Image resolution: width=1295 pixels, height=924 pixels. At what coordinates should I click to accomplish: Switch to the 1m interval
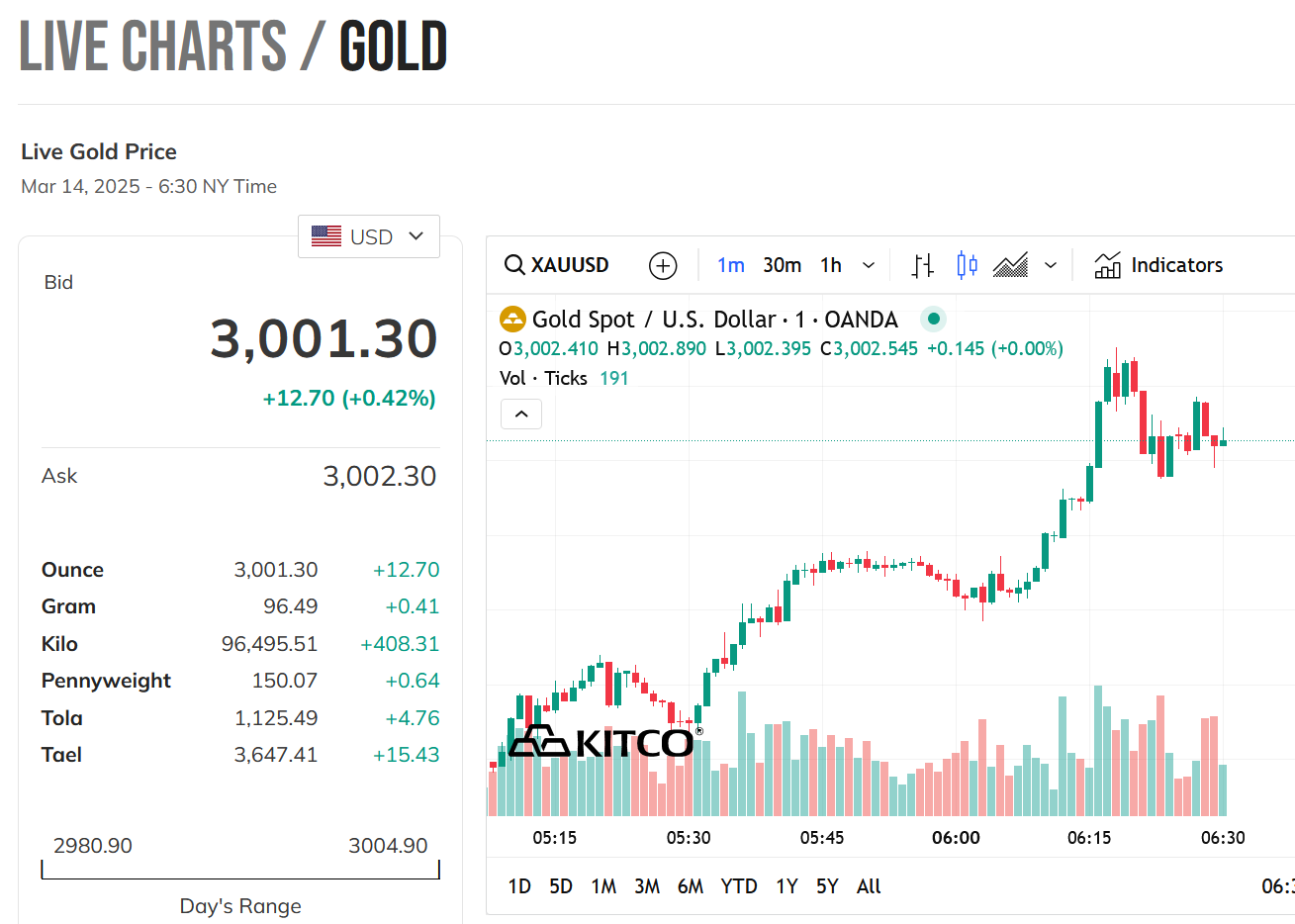[730, 265]
